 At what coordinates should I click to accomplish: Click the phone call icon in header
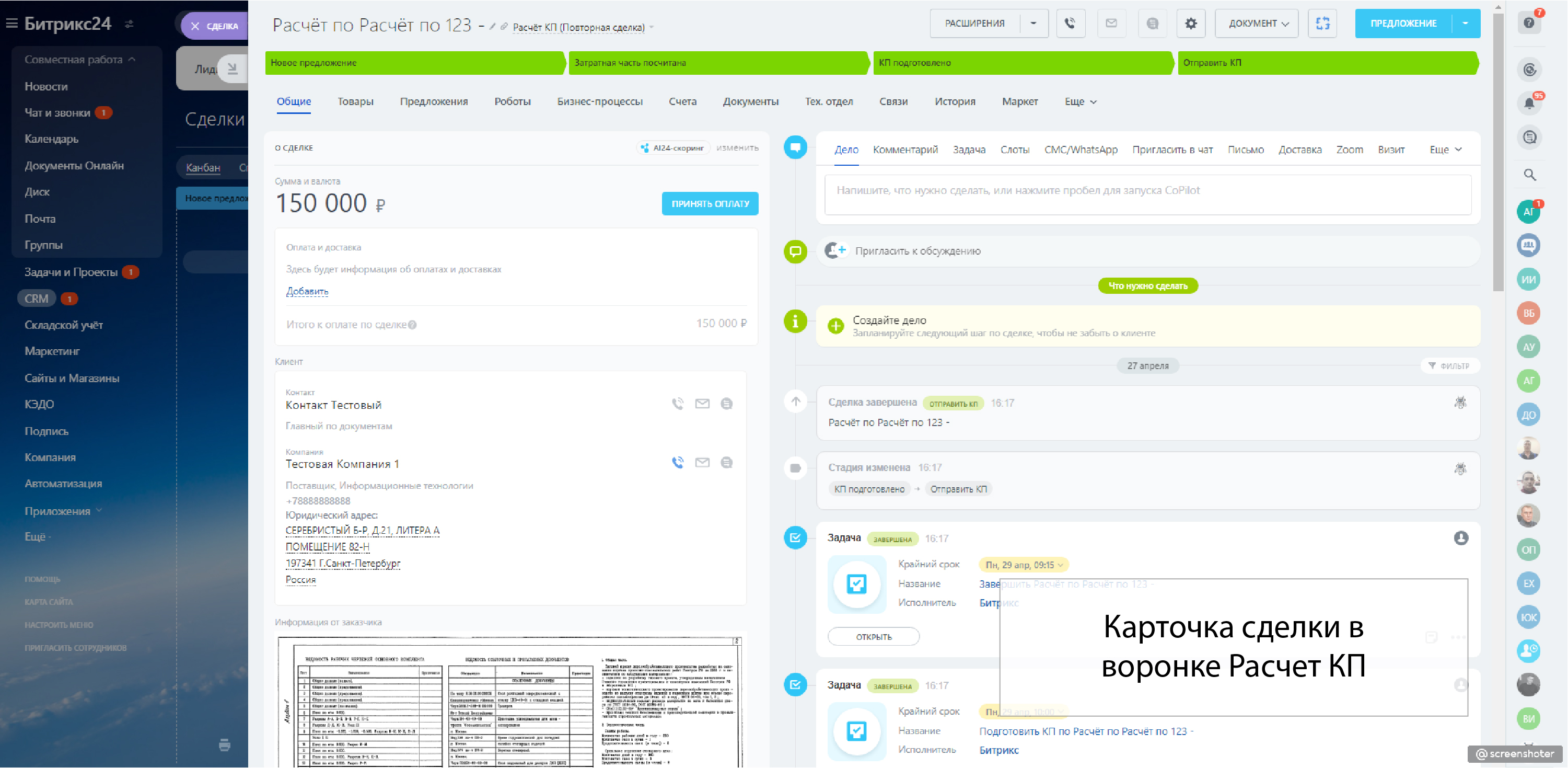click(x=1070, y=23)
